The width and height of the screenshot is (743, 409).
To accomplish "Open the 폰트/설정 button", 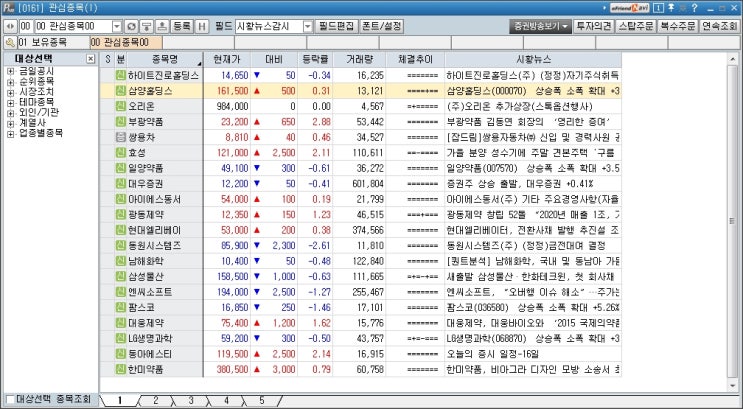I will [x=381, y=26].
